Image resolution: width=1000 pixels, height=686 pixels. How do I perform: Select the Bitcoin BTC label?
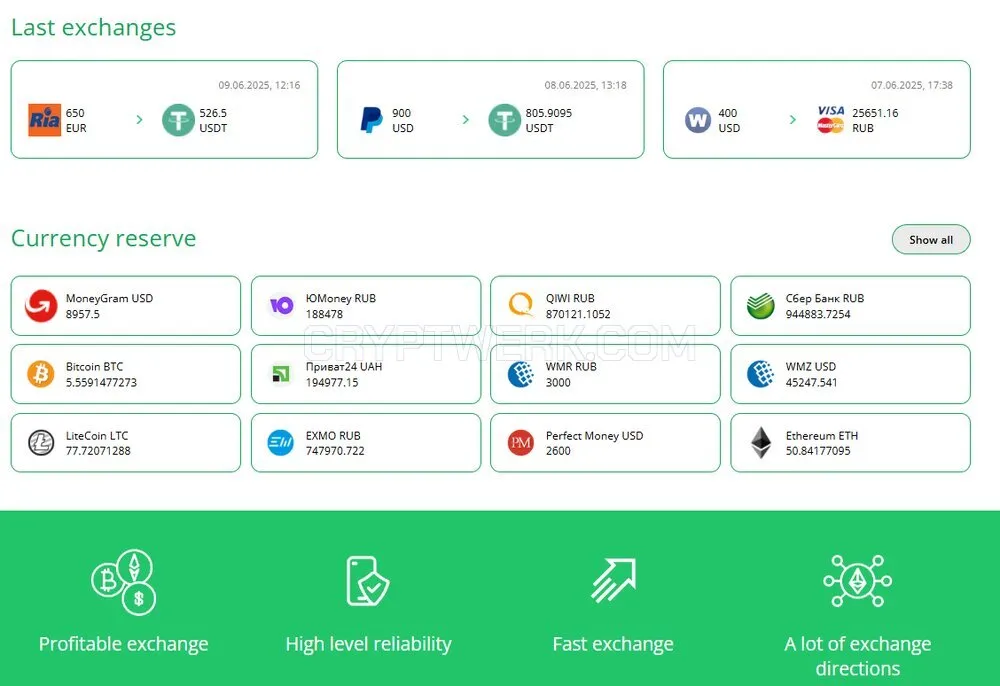pyautogui.click(x=94, y=367)
